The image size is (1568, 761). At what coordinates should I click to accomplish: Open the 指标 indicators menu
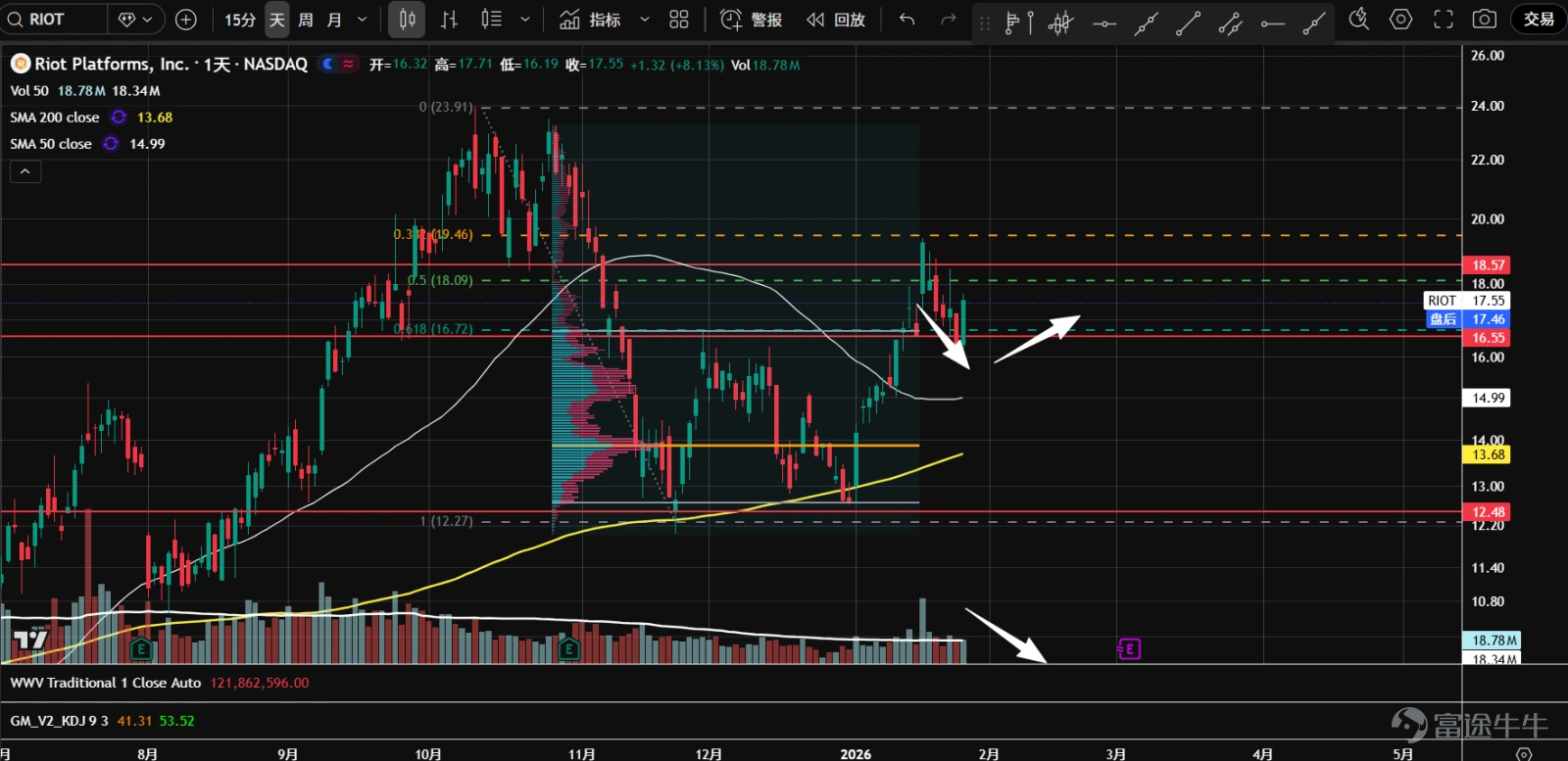[x=590, y=20]
